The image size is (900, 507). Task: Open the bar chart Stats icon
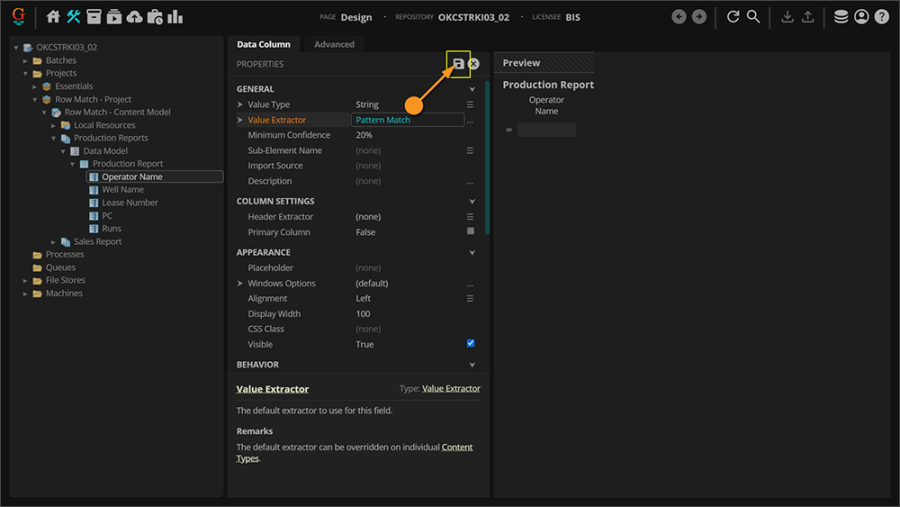175,17
